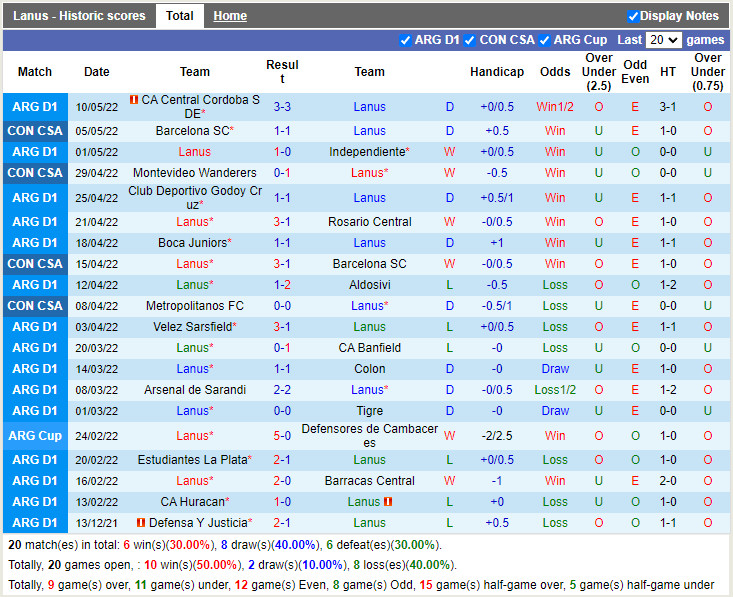Toggle the Display Notes checkbox

633,16
